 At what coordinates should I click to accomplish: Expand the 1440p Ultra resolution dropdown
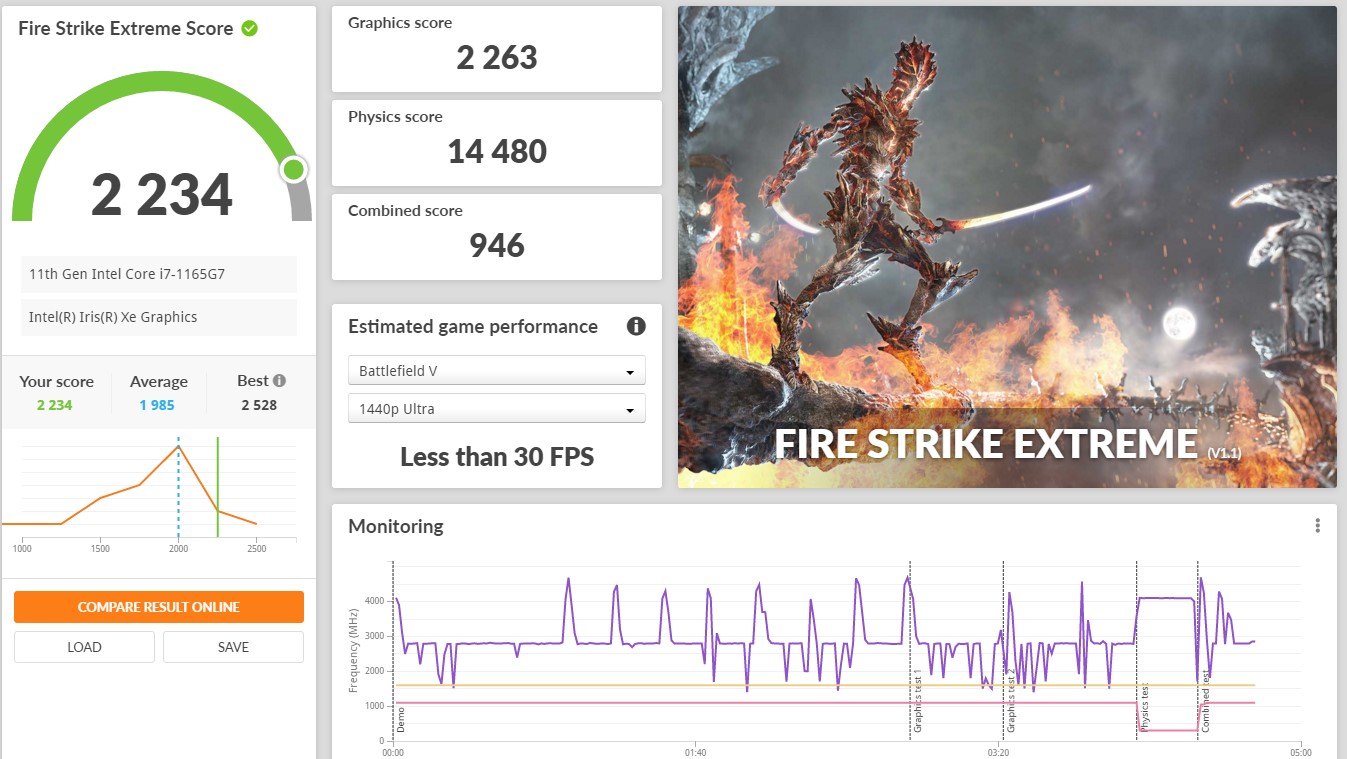pyautogui.click(x=496, y=409)
